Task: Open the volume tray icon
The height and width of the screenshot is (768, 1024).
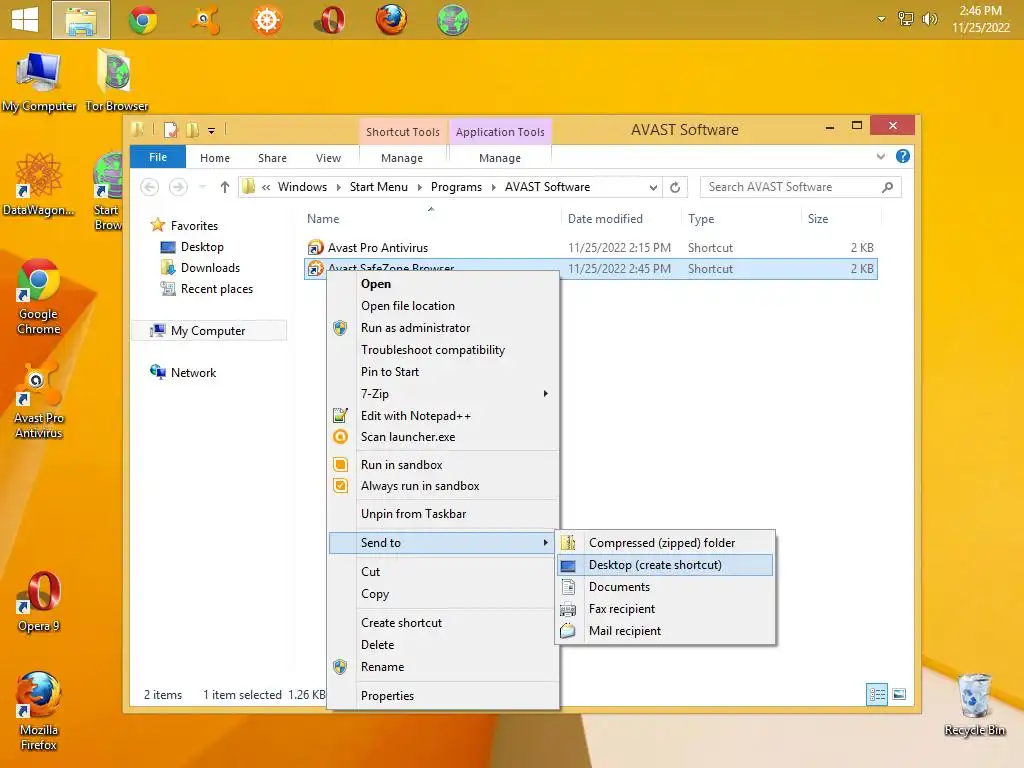Action: tap(929, 19)
